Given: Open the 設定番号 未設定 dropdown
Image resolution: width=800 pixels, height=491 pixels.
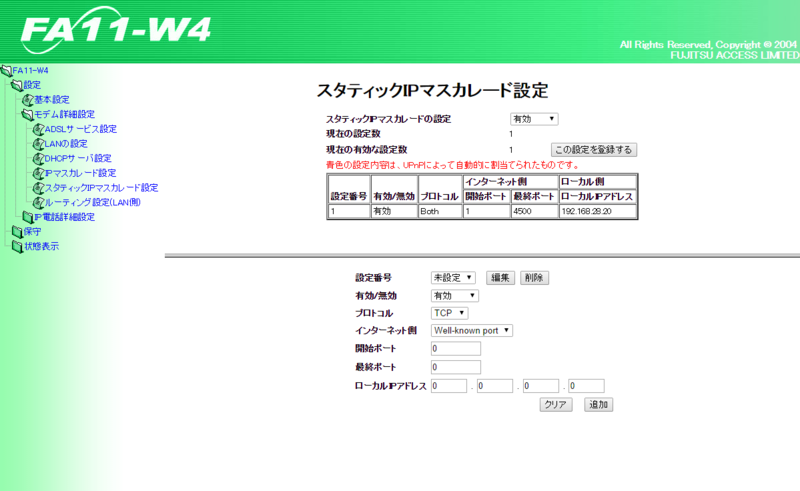Looking at the screenshot, I should pyautogui.click(x=453, y=278).
